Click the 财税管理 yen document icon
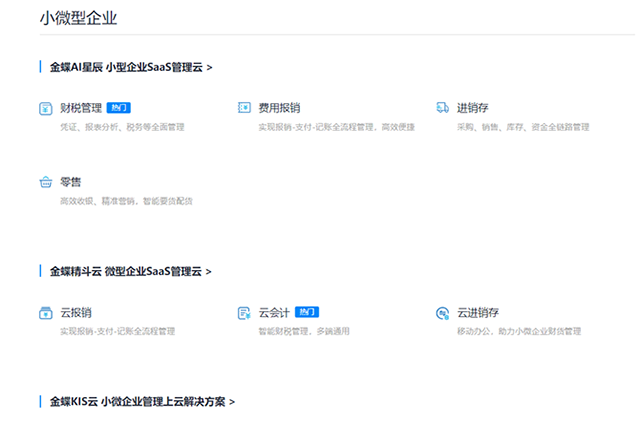The image size is (640, 423). pyautogui.click(x=46, y=109)
